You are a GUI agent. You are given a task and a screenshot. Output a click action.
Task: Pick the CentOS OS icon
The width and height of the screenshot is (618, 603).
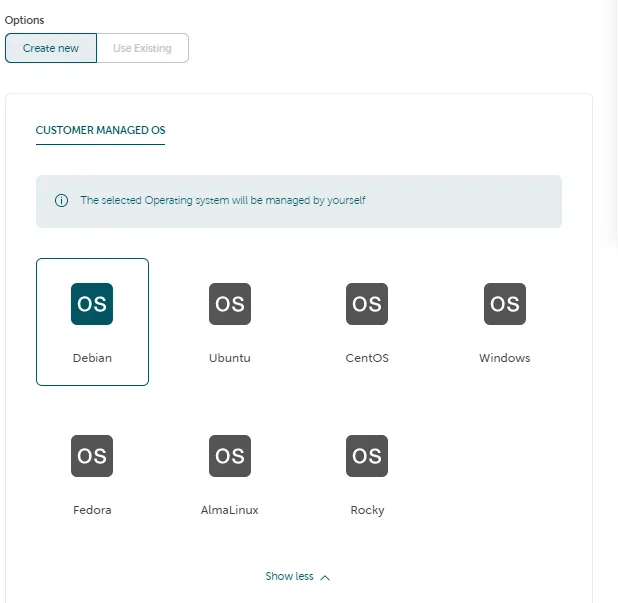tap(367, 304)
